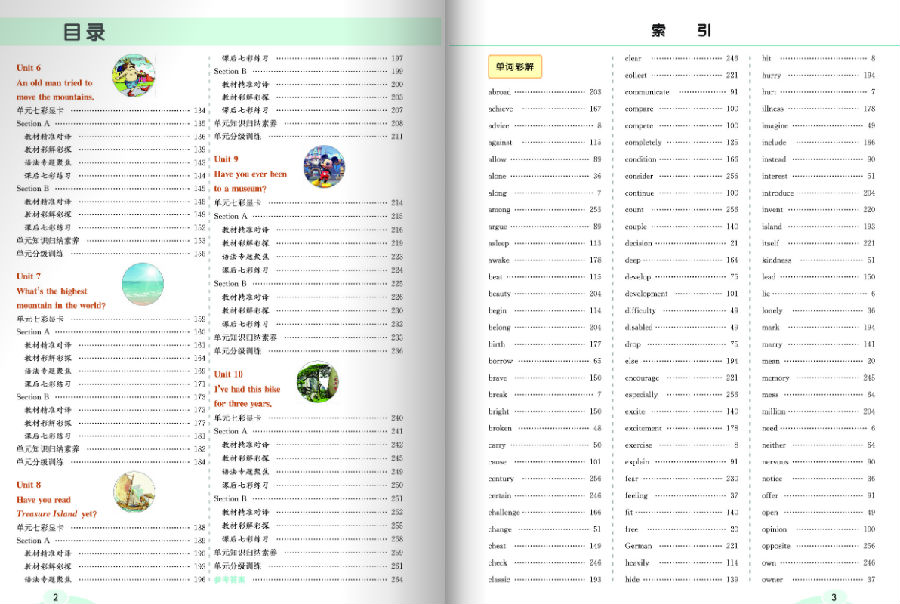Click index word 'century'
This screenshot has height=604, width=900.
point(501,478)
